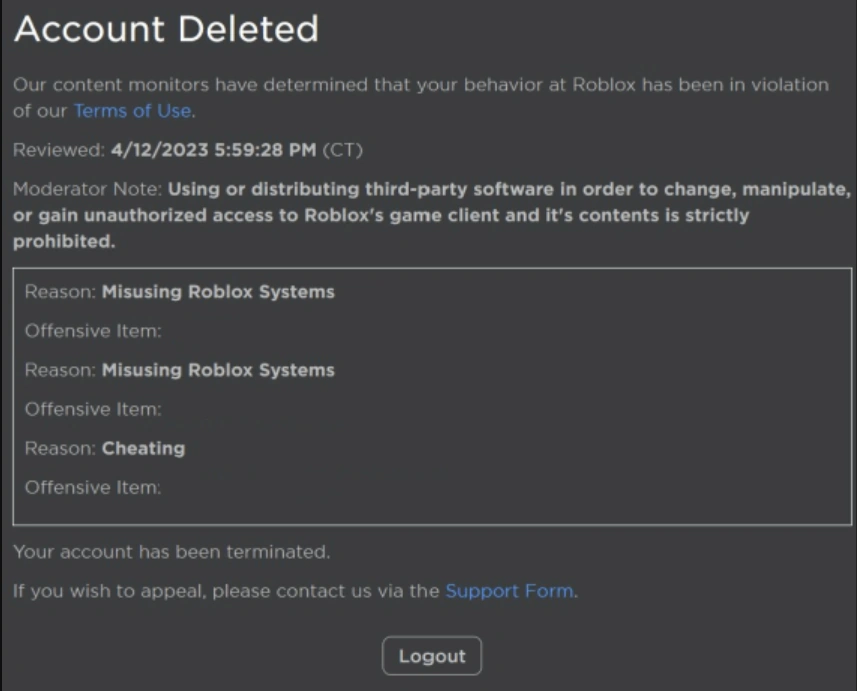Click the Account Deleted heading
This screenshot has width=857, height=691.
166,28
